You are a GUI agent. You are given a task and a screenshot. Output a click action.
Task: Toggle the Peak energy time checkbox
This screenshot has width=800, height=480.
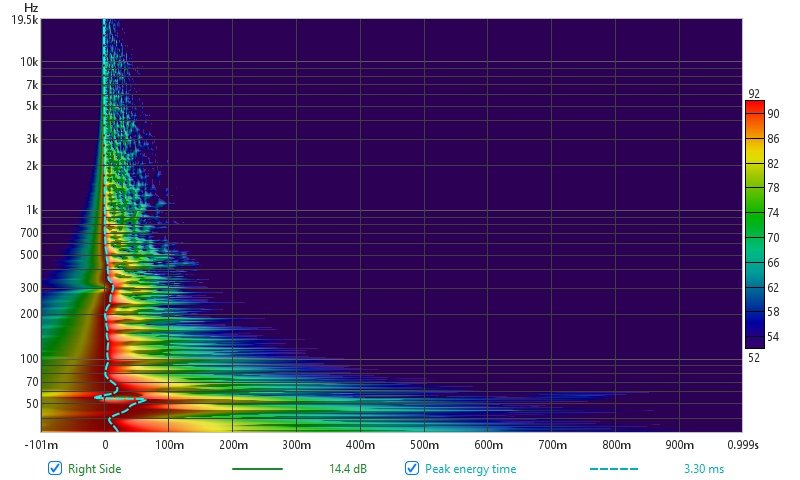coord(412,468)
